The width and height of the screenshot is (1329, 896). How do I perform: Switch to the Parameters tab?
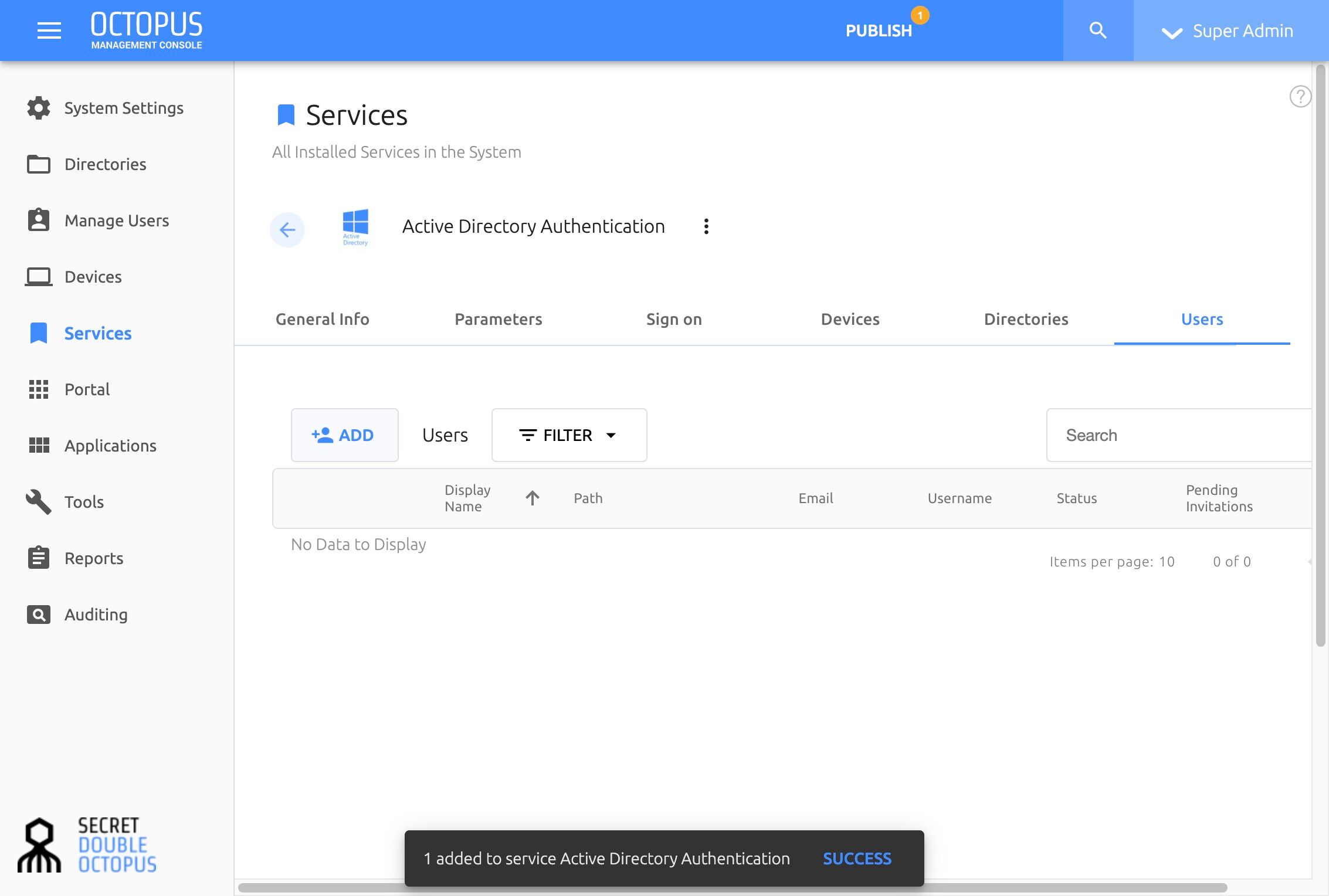coord(499,319)
